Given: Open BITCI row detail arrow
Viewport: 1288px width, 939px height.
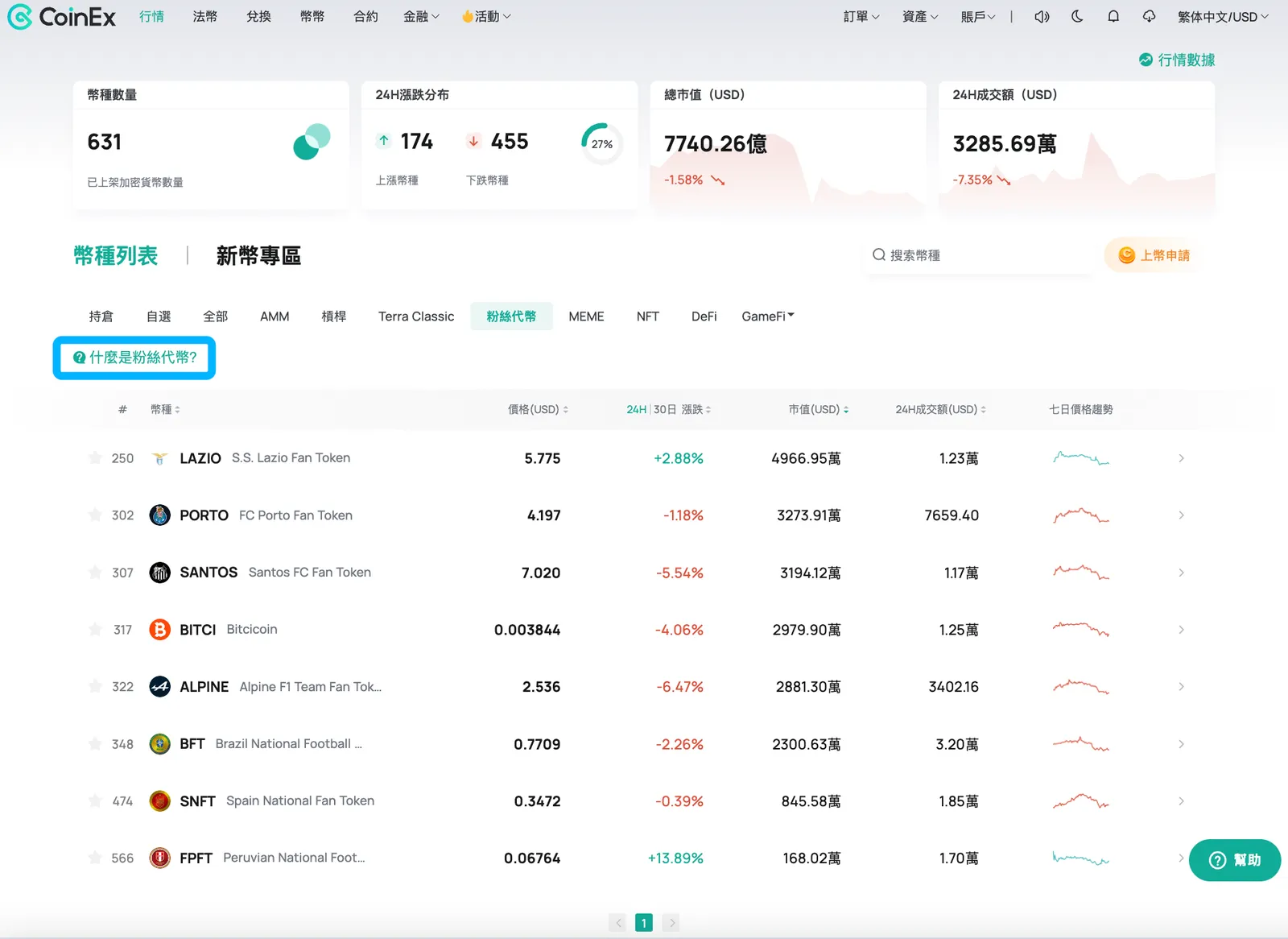Looking at the screenshot, I should pos(1181,630).
